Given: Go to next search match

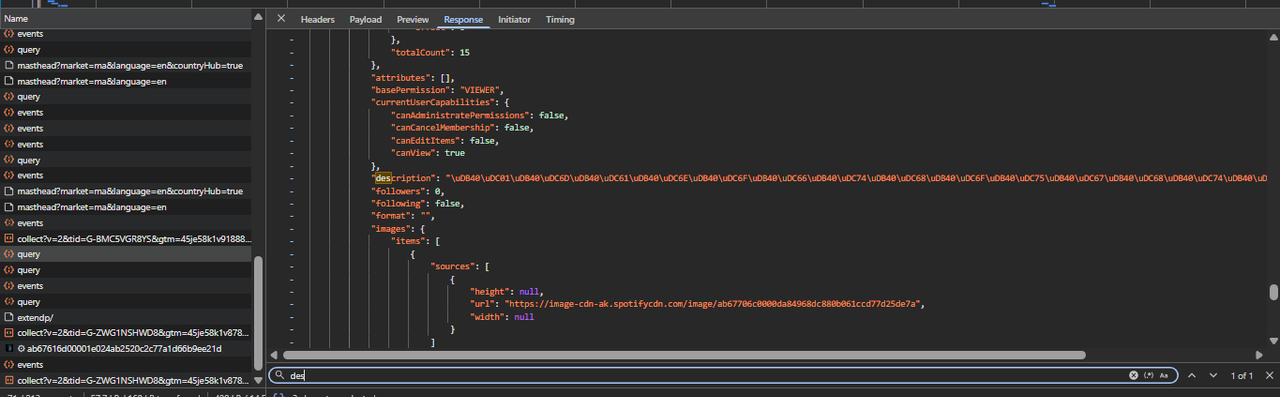Looking at the screenshot, I should [x=1213, y=376].
